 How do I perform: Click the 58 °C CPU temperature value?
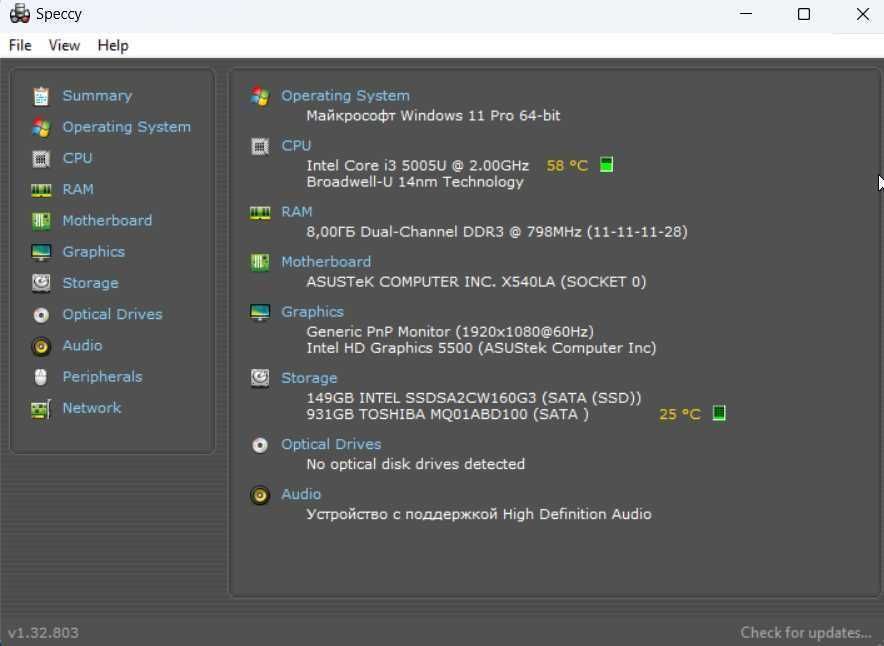click(x=567, y=166)
